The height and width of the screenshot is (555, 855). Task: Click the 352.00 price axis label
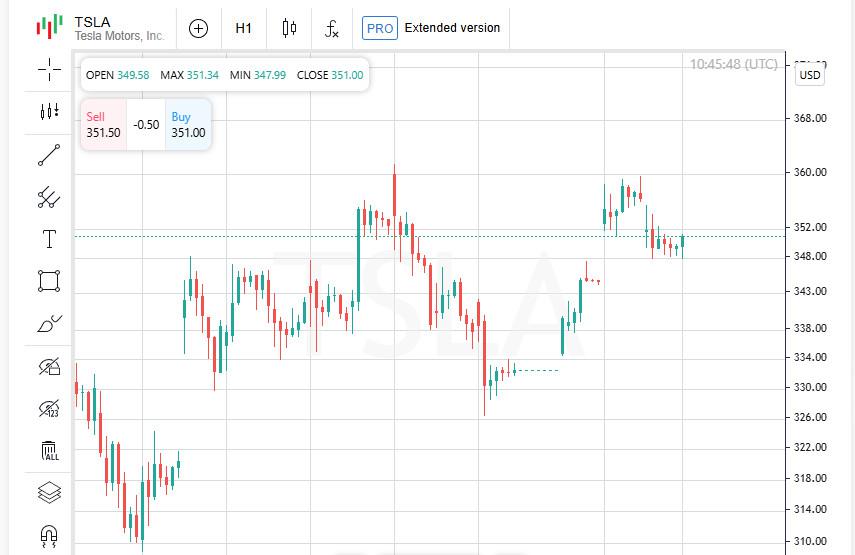[810, 227]
